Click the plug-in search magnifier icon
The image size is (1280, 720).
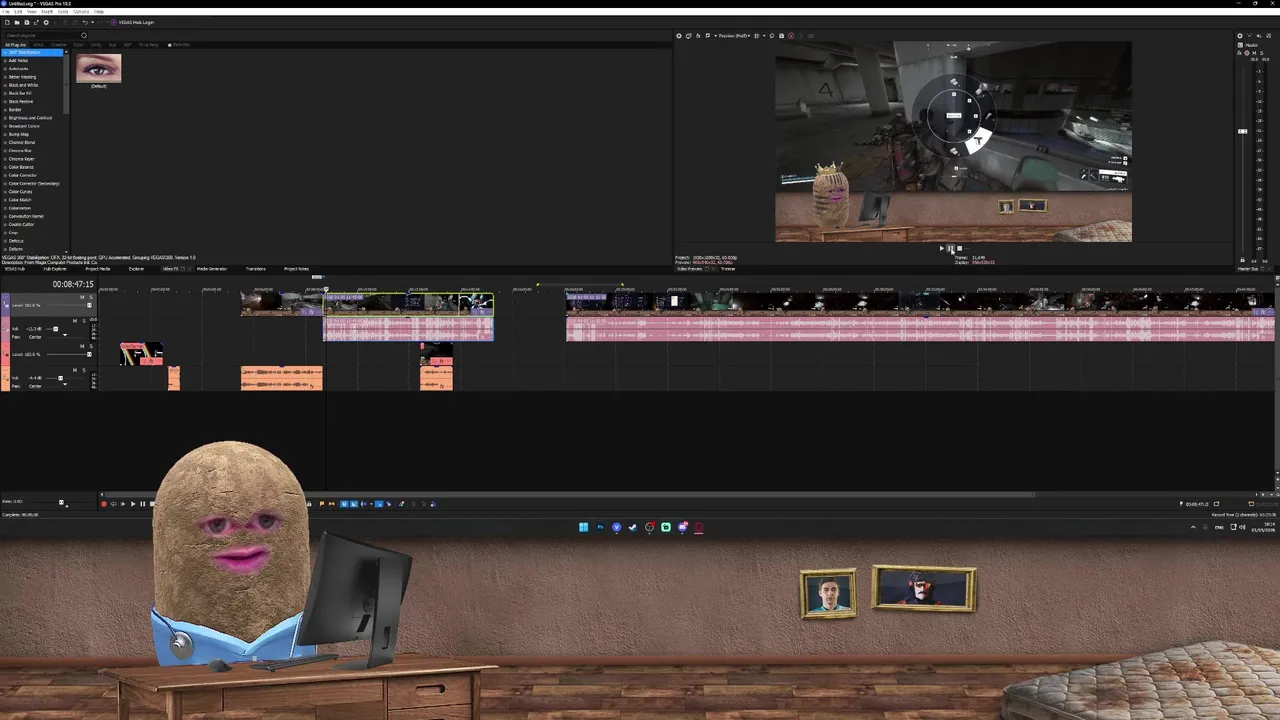(x=84, y=35)
